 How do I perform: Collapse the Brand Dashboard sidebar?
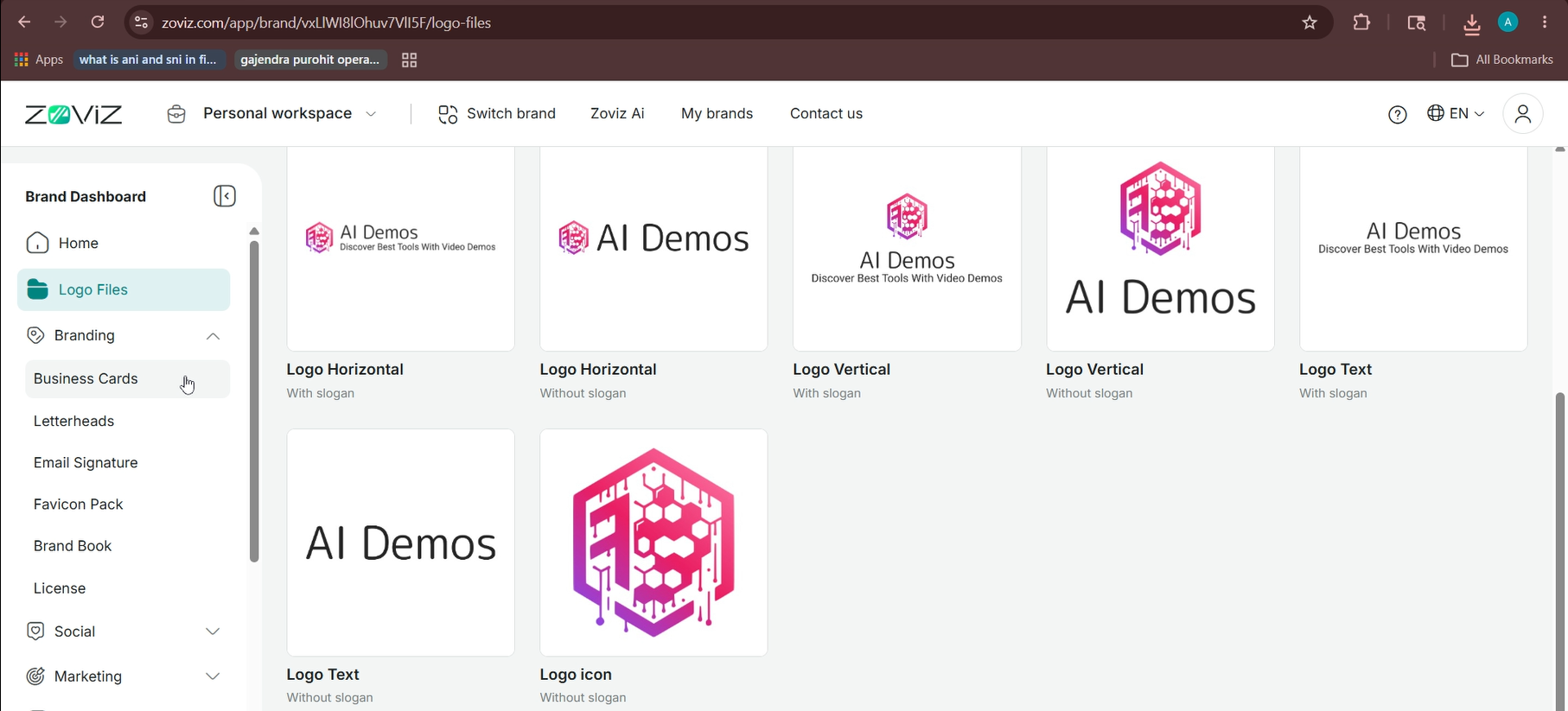tap(225, 196)
